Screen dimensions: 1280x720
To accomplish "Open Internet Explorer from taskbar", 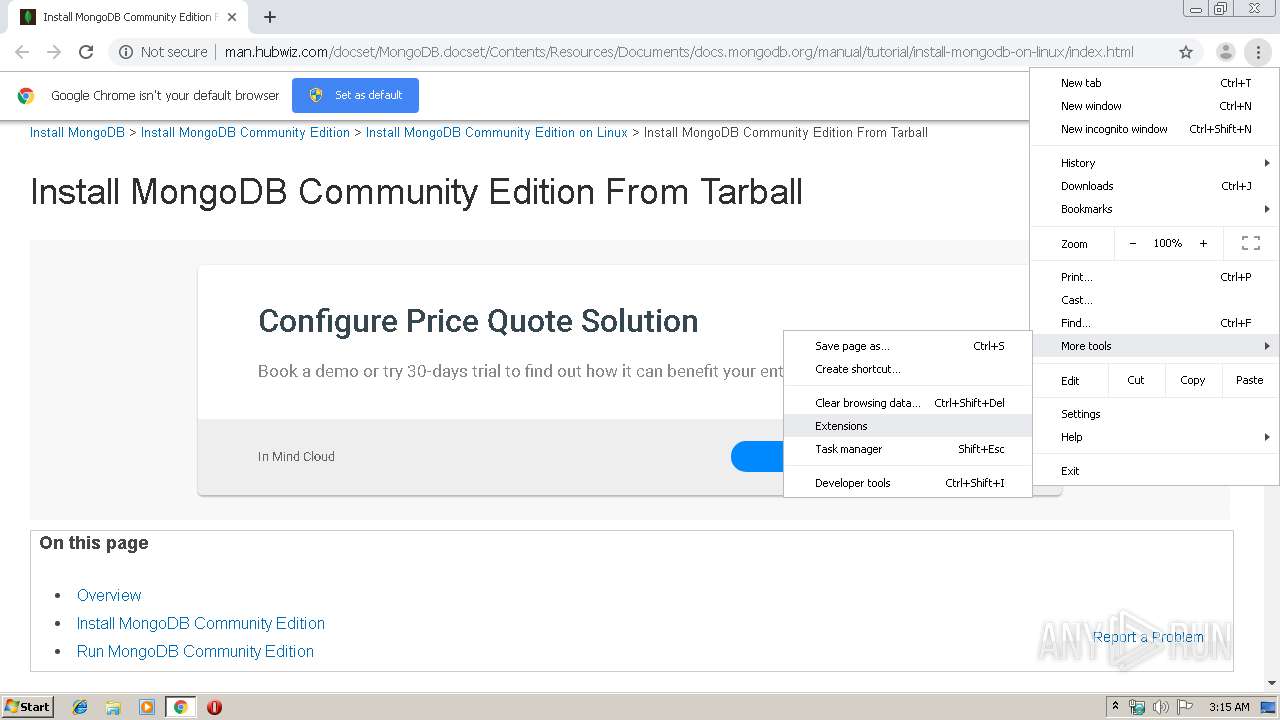I will tap(80, 707).
